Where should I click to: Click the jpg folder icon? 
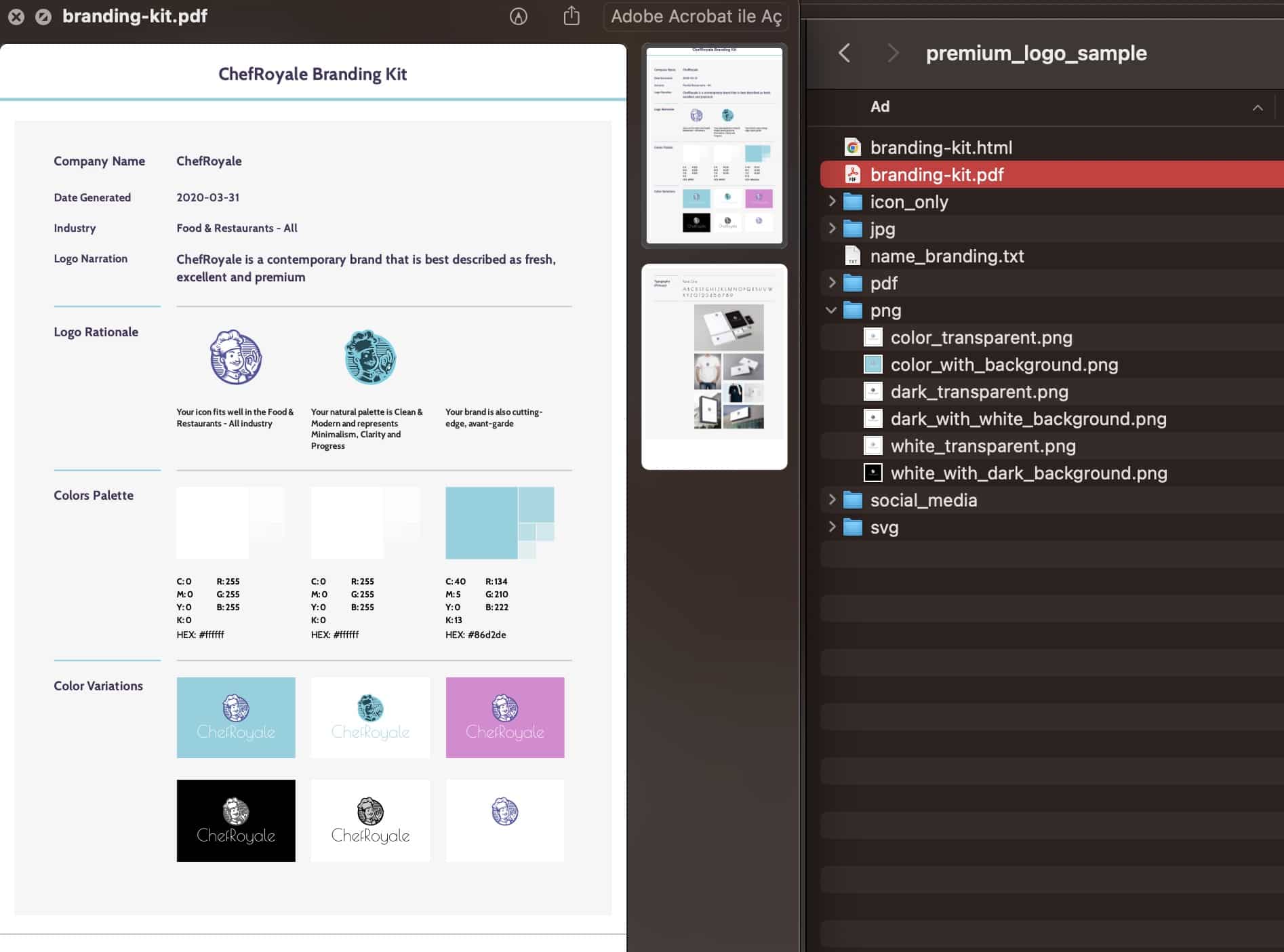(x=853, y=229)
